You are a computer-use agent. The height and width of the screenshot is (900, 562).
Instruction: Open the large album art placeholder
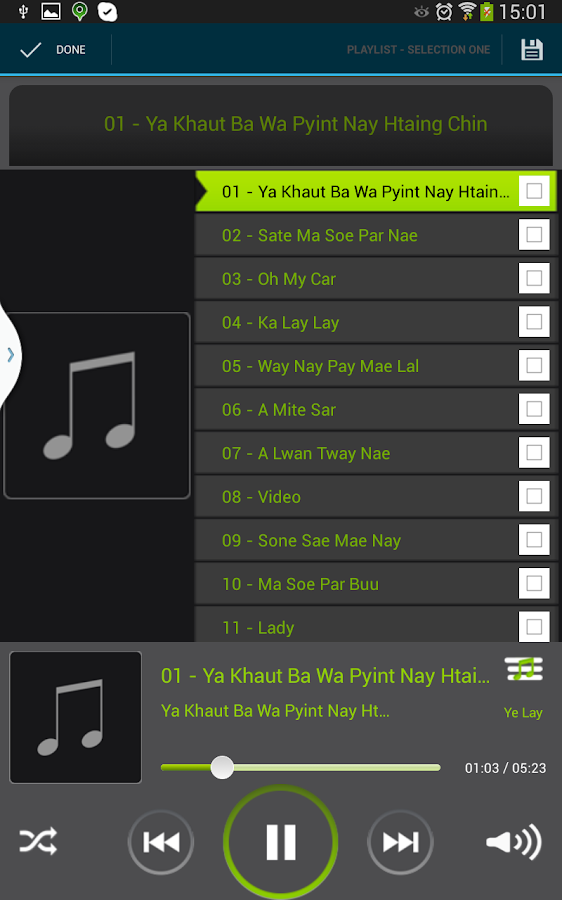point(96,405)
